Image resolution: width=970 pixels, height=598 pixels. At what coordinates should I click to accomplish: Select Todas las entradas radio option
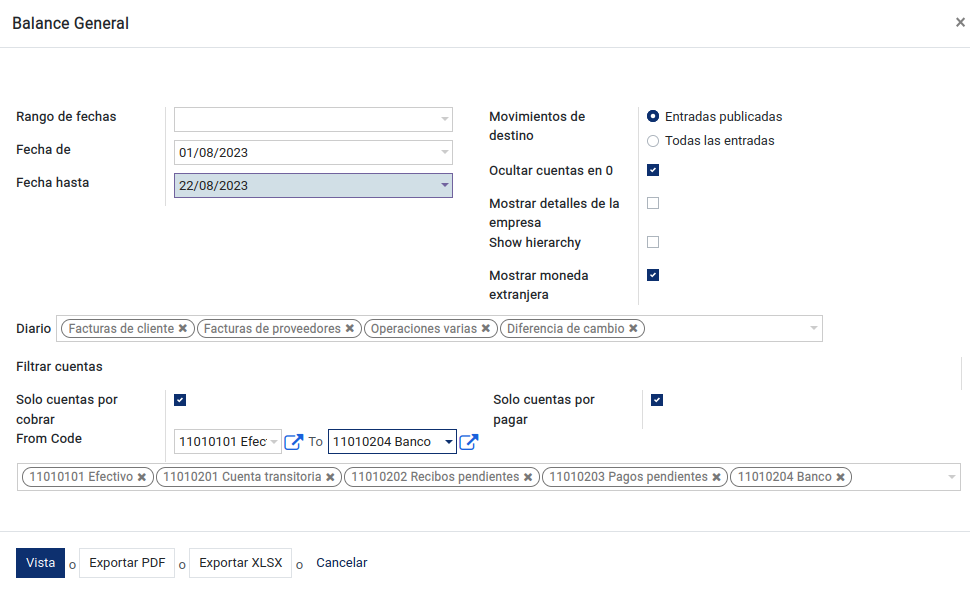[653, 141]
